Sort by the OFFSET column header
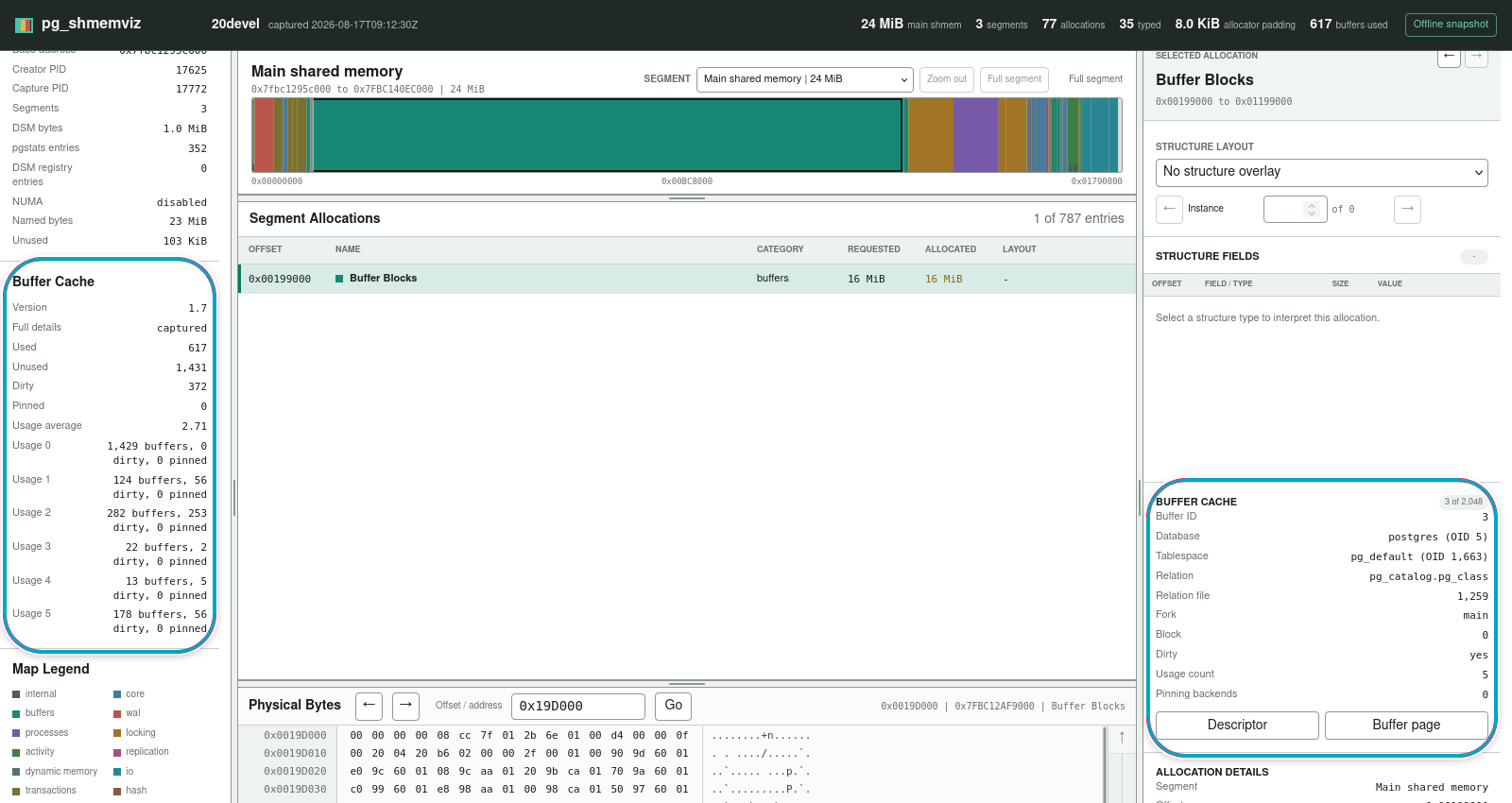This screenshot has height=803, width=1512. point(266,249)
